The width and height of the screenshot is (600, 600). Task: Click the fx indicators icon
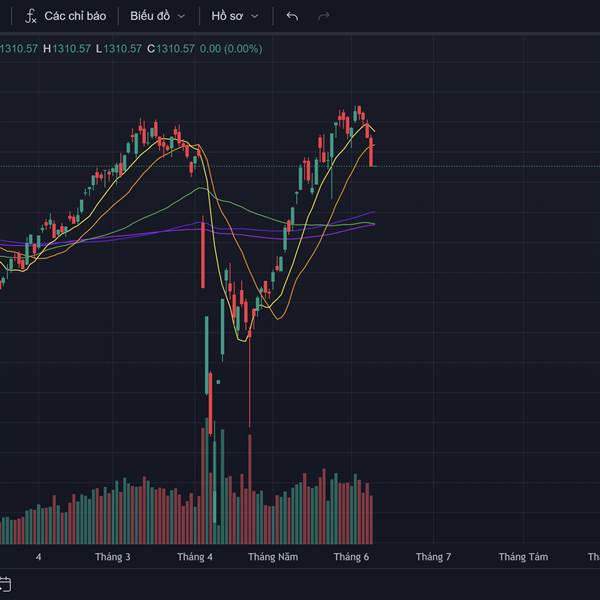pyautogui.click(x=31, y=16)
